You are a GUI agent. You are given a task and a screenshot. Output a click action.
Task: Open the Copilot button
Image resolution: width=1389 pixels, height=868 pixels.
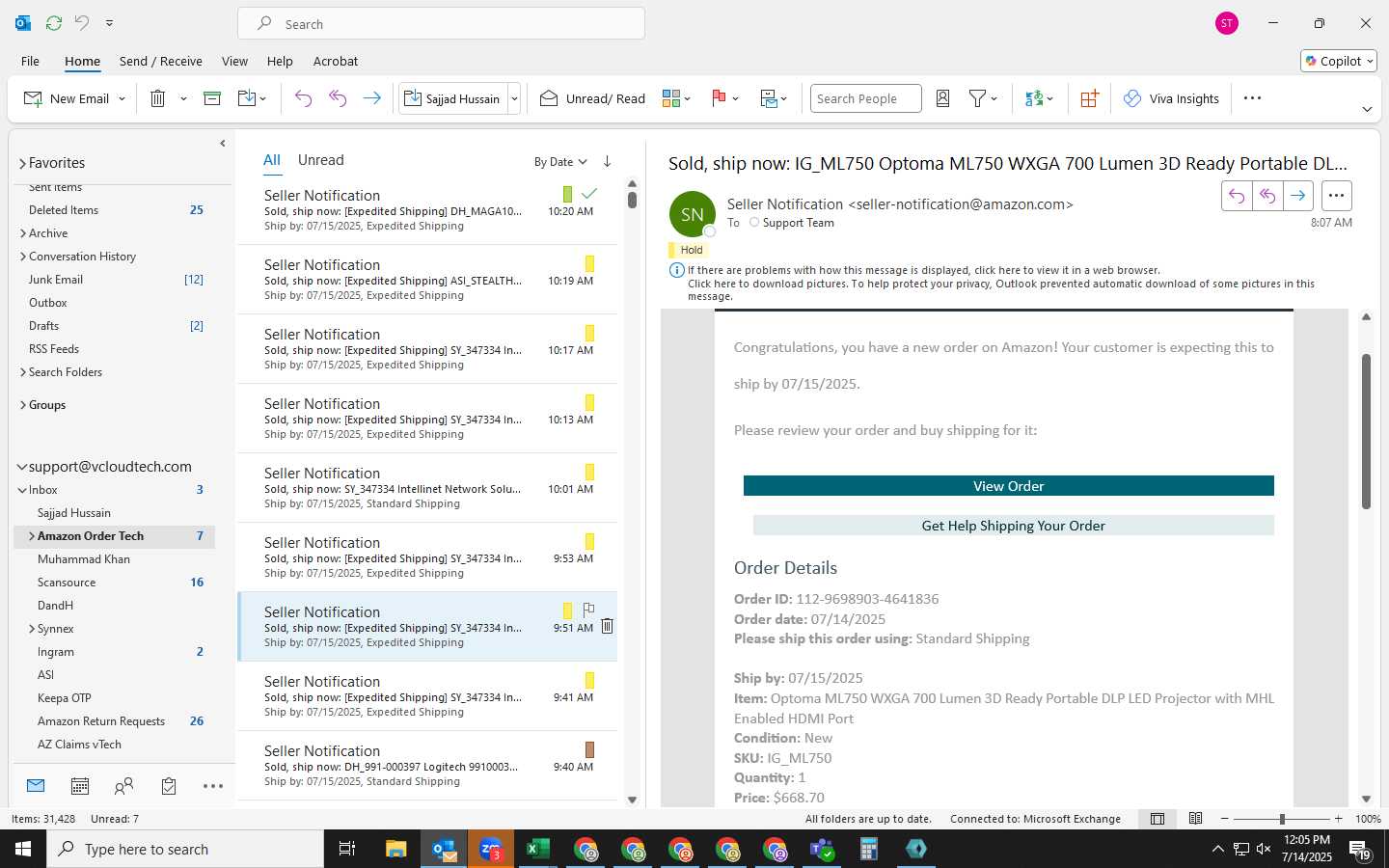tap(1339, 61)
